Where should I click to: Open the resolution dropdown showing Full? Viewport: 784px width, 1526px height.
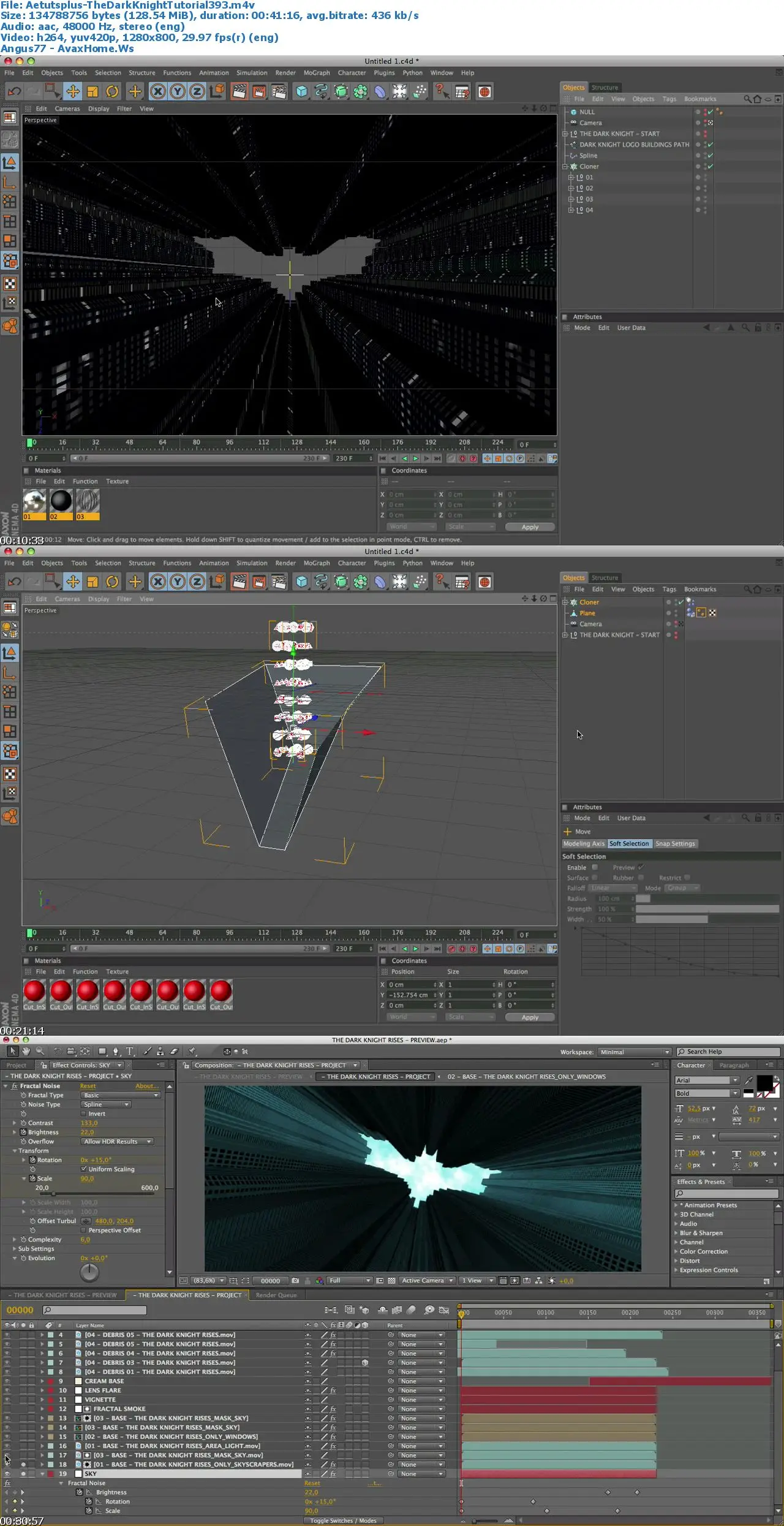350,1280
